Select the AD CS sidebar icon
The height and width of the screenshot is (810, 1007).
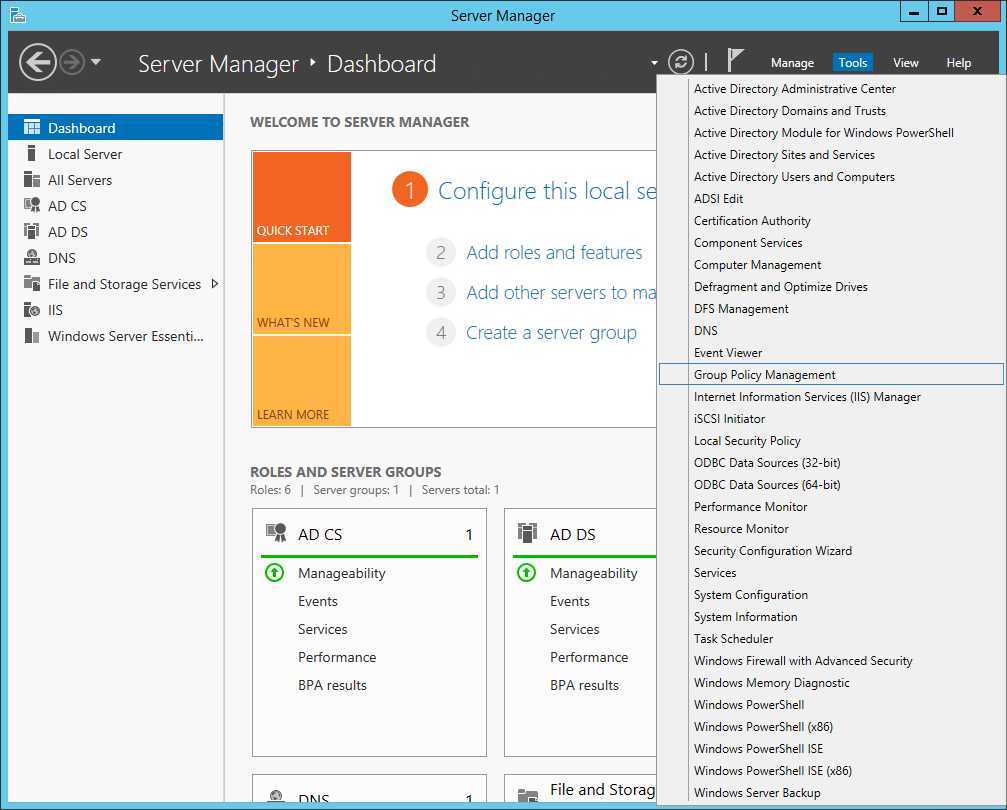coord(31,206)
